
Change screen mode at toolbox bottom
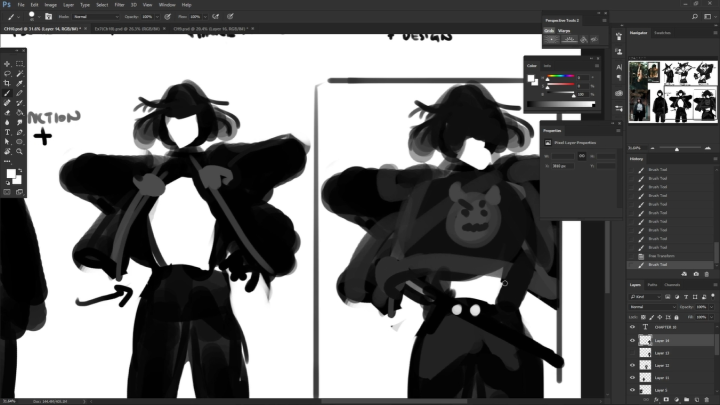point(19,192)
